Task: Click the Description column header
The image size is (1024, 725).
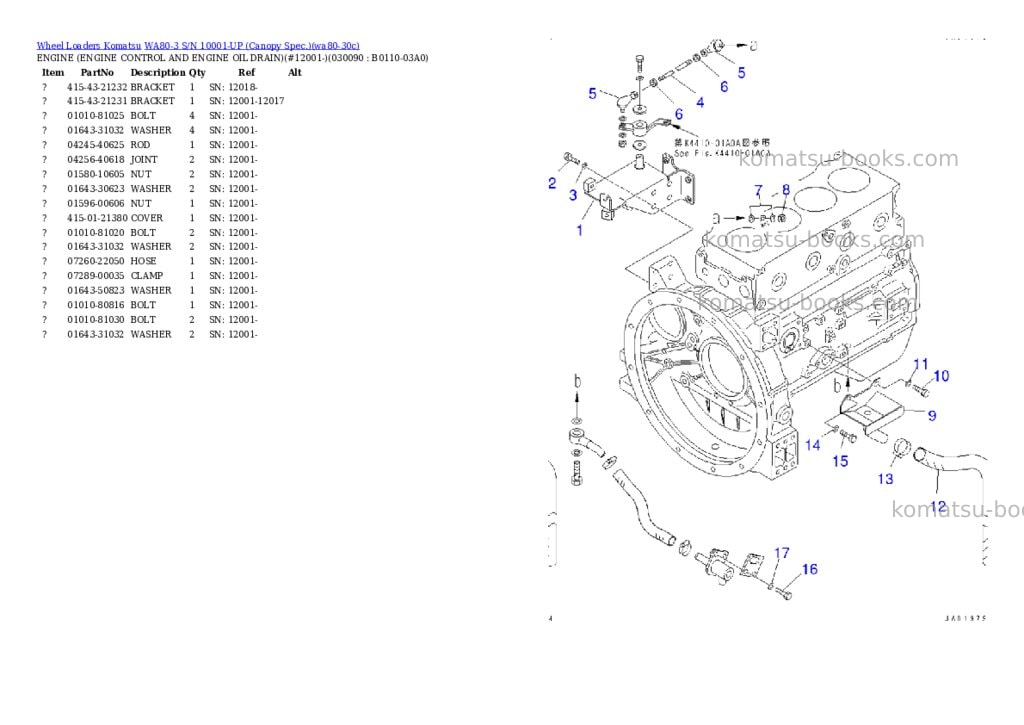Action: [157, 72]
